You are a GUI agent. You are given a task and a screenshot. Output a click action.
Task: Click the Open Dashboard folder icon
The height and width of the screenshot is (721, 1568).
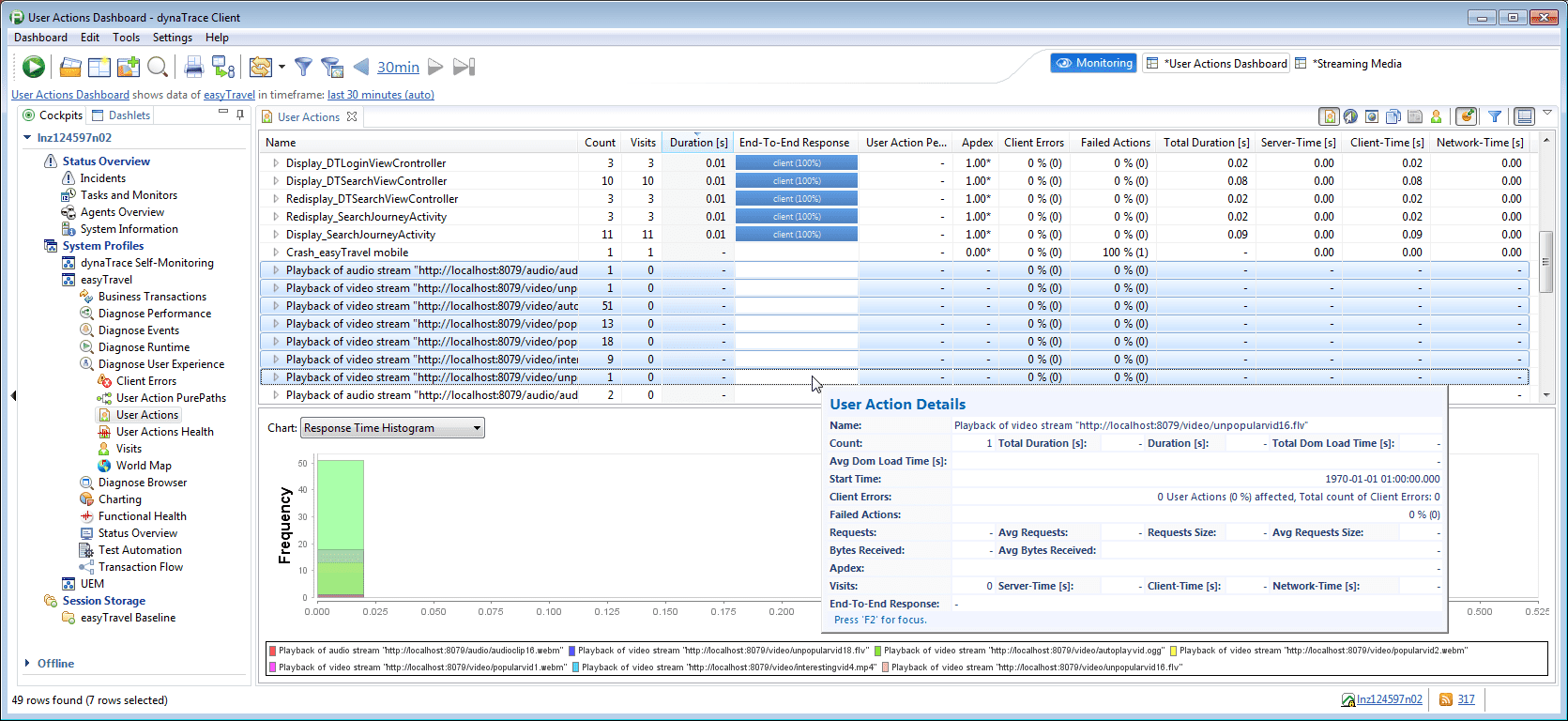70,67
